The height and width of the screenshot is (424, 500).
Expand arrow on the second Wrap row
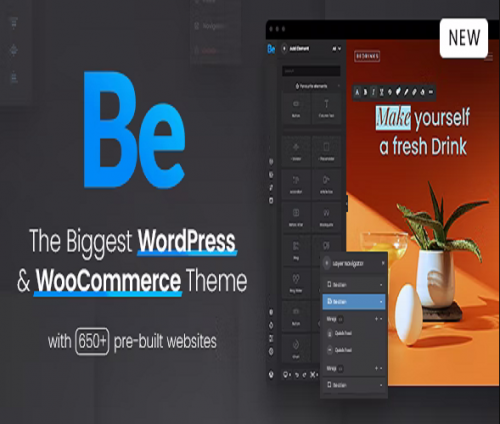point(381,368)
